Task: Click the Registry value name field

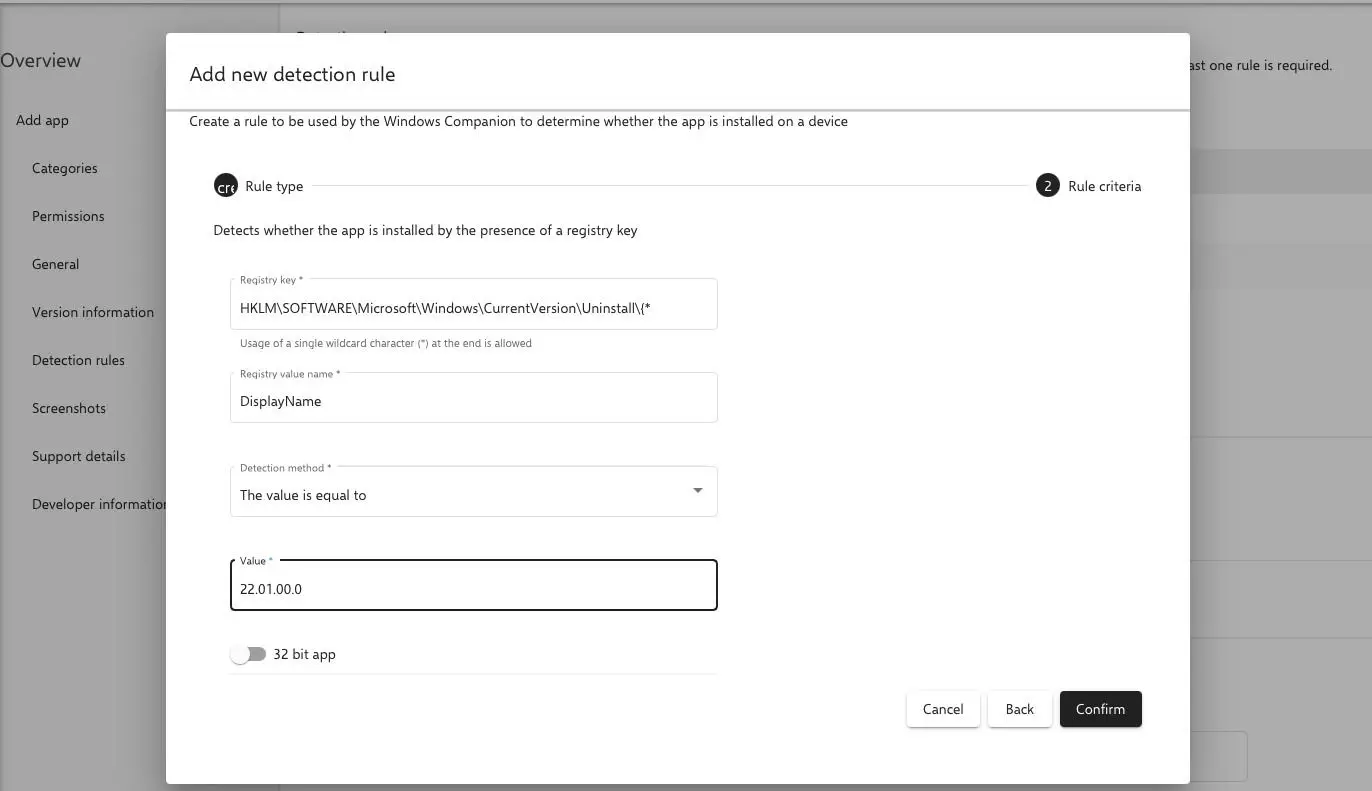Action: point(473,401)
